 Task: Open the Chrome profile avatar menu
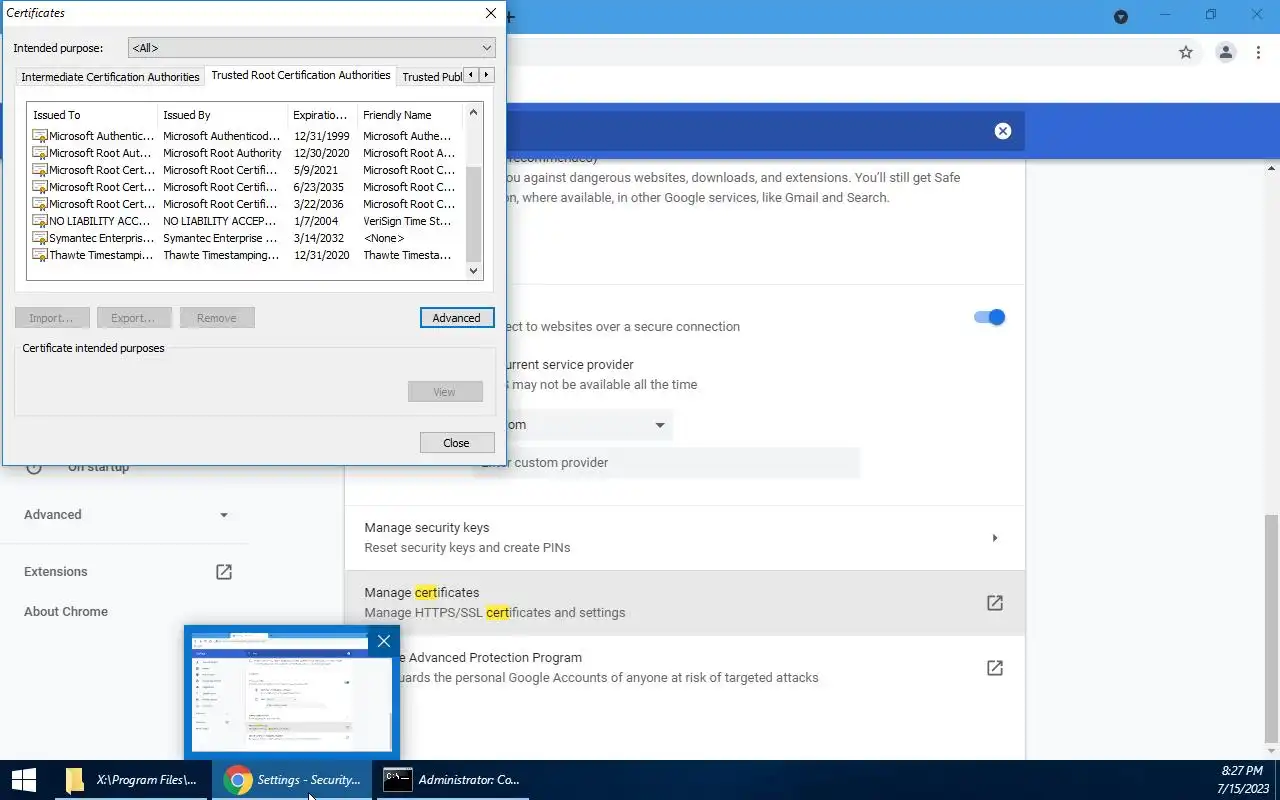point(1225,52)
